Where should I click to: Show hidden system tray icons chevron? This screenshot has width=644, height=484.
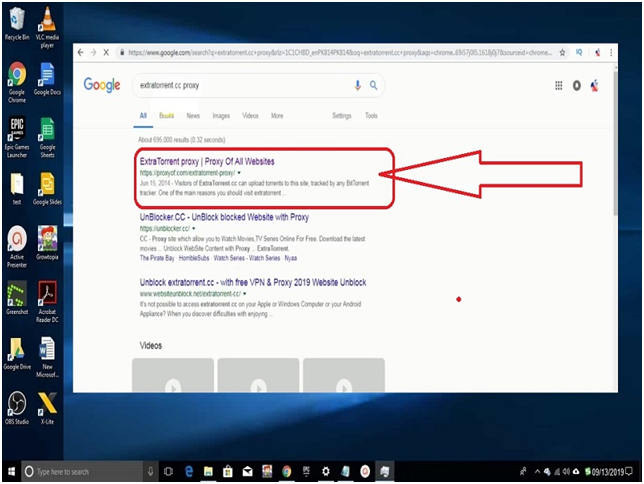537,472
